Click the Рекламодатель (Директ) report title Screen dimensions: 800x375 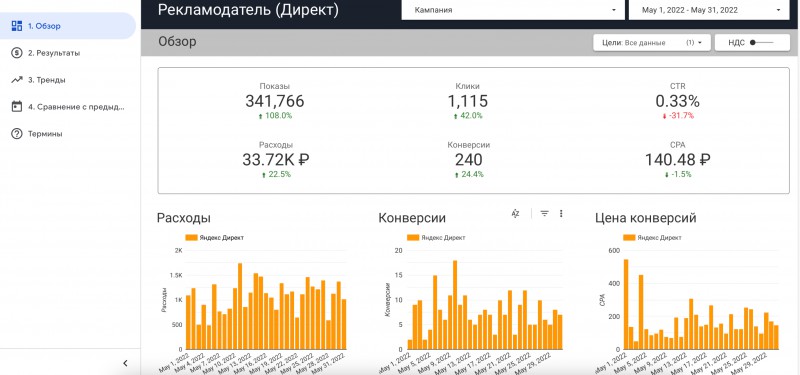click(x=248, y=10)
